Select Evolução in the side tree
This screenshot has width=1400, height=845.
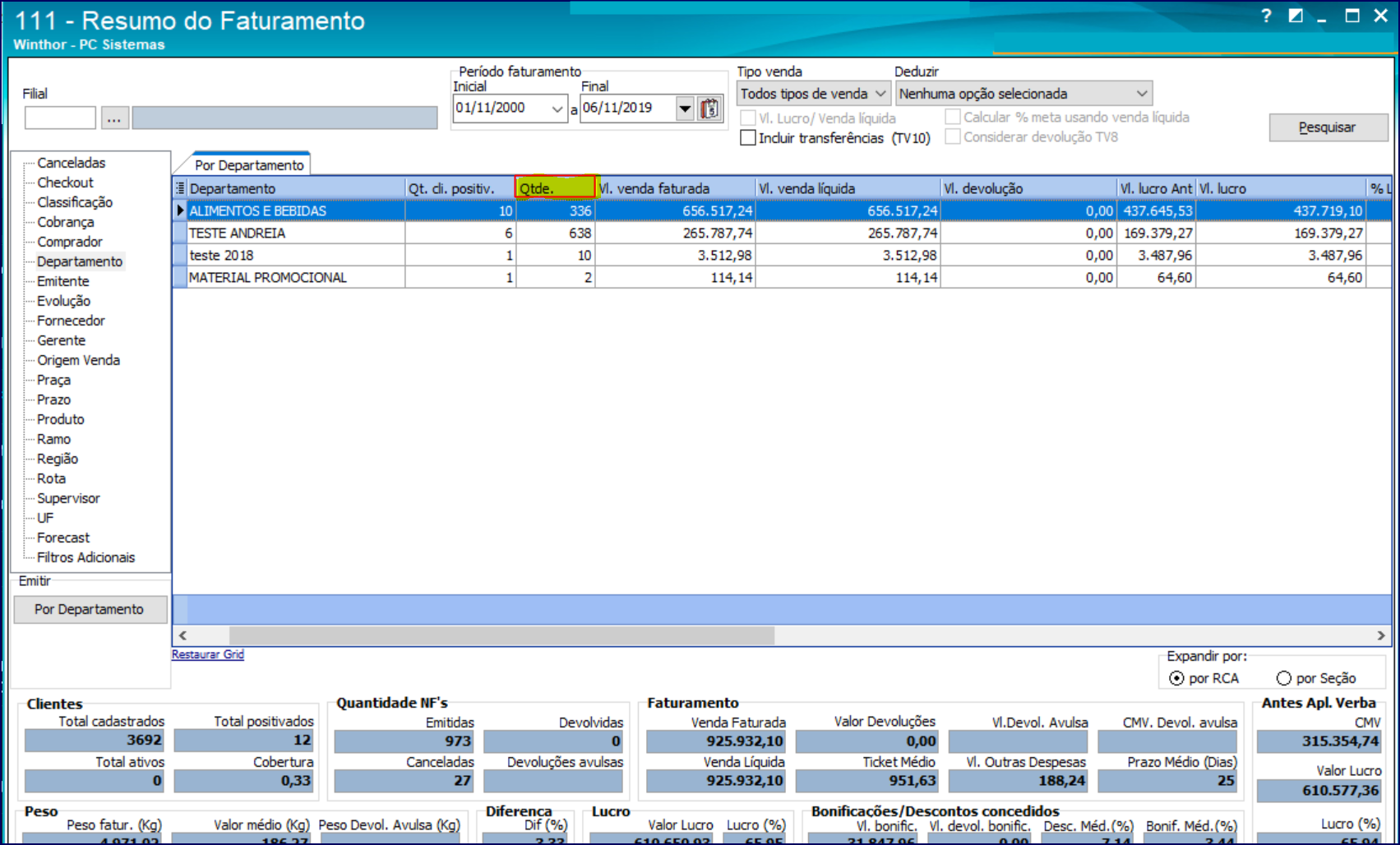pyautogui.click(x=63, y=301)
